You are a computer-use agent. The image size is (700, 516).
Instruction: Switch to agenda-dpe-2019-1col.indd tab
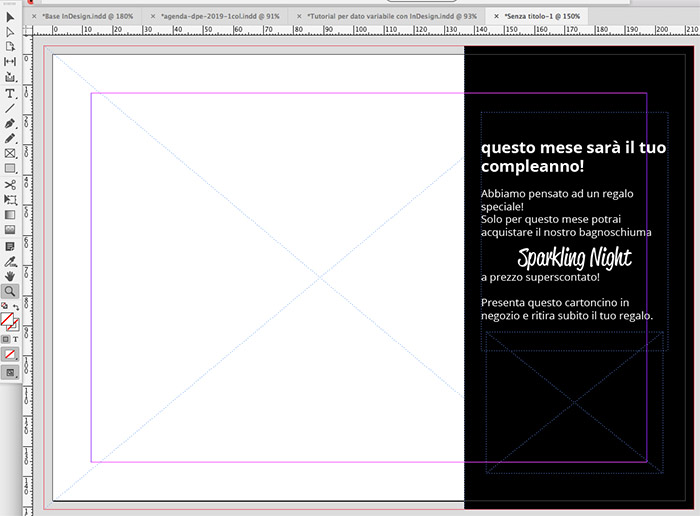pos(220,16)
